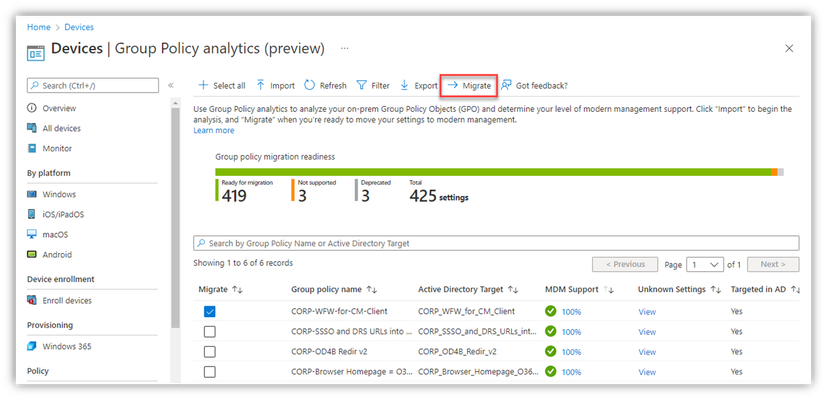Click grey Deprecated bar segment

[781, 172]
